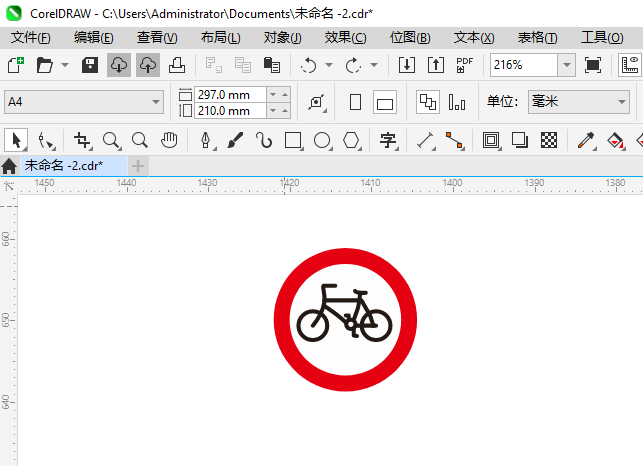Click the Import icon
The image size is (643, 466).
coord(407,65)
